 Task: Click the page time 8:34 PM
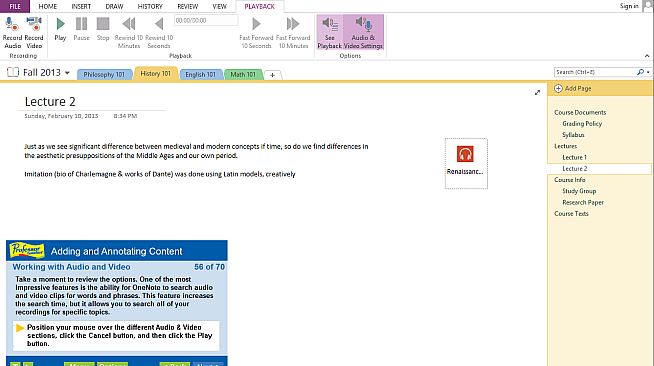point(125,116)
